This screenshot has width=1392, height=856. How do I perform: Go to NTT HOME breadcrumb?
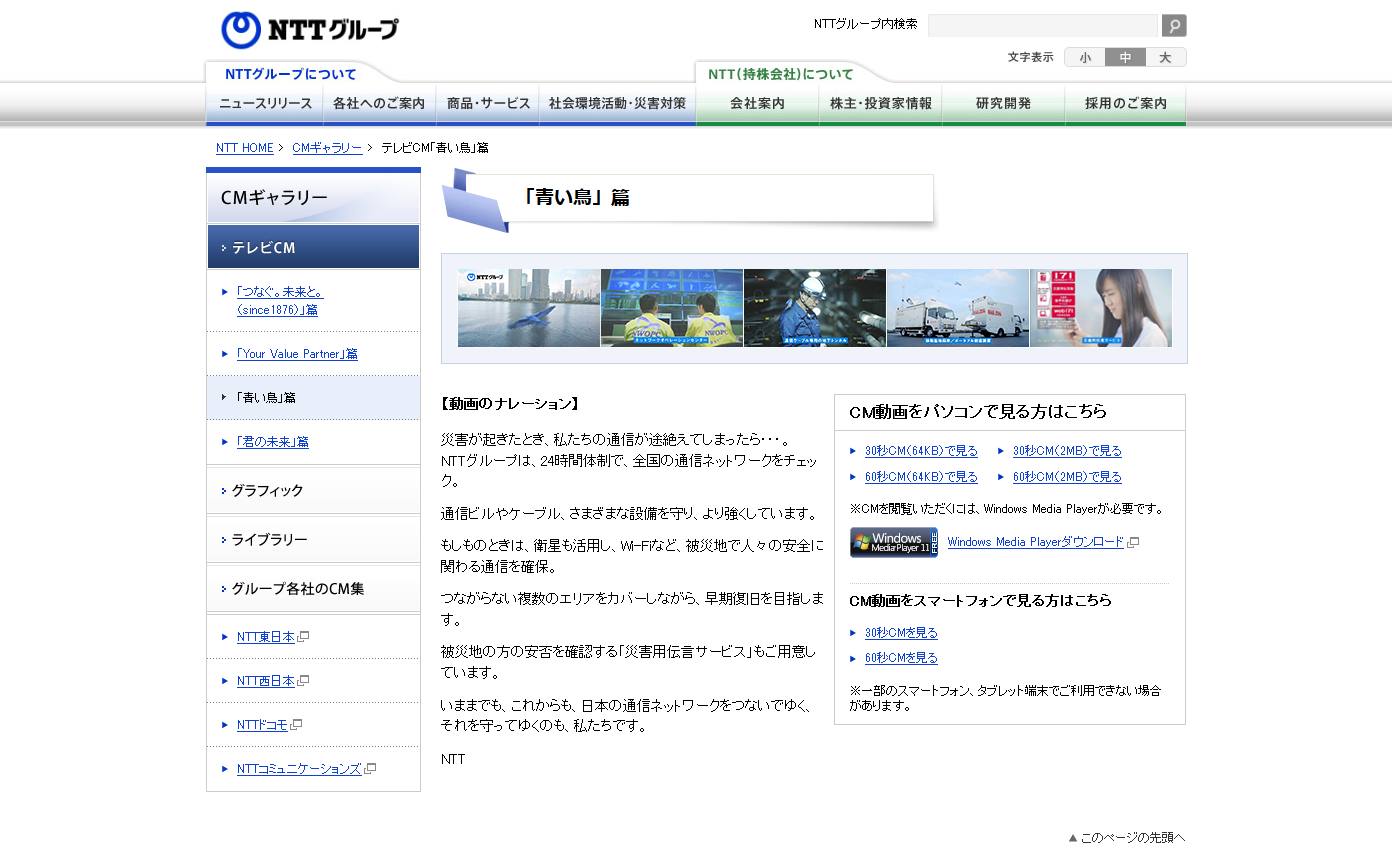click(x=245, y=148)
